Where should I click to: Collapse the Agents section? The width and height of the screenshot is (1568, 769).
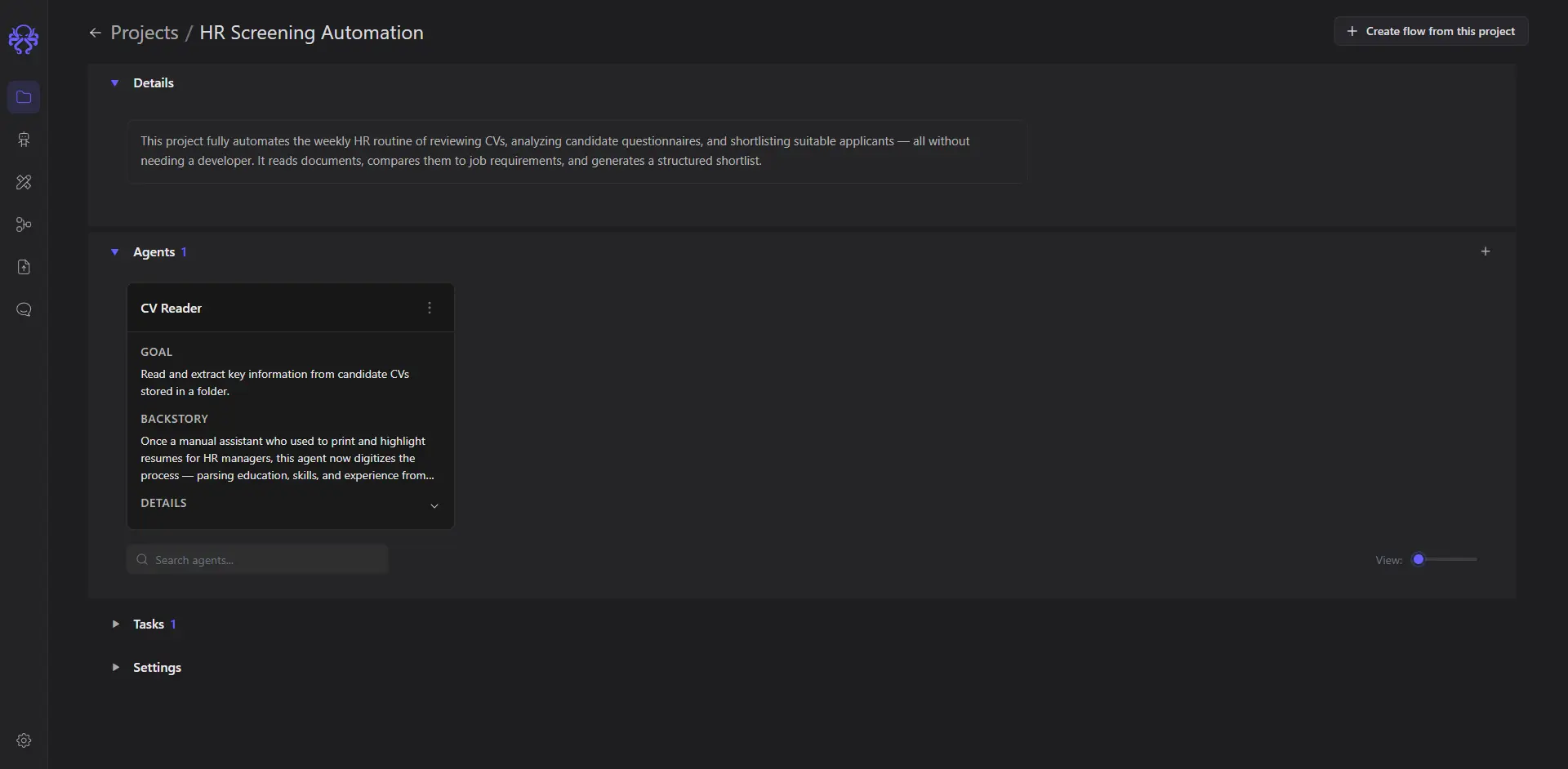[115, 252]
